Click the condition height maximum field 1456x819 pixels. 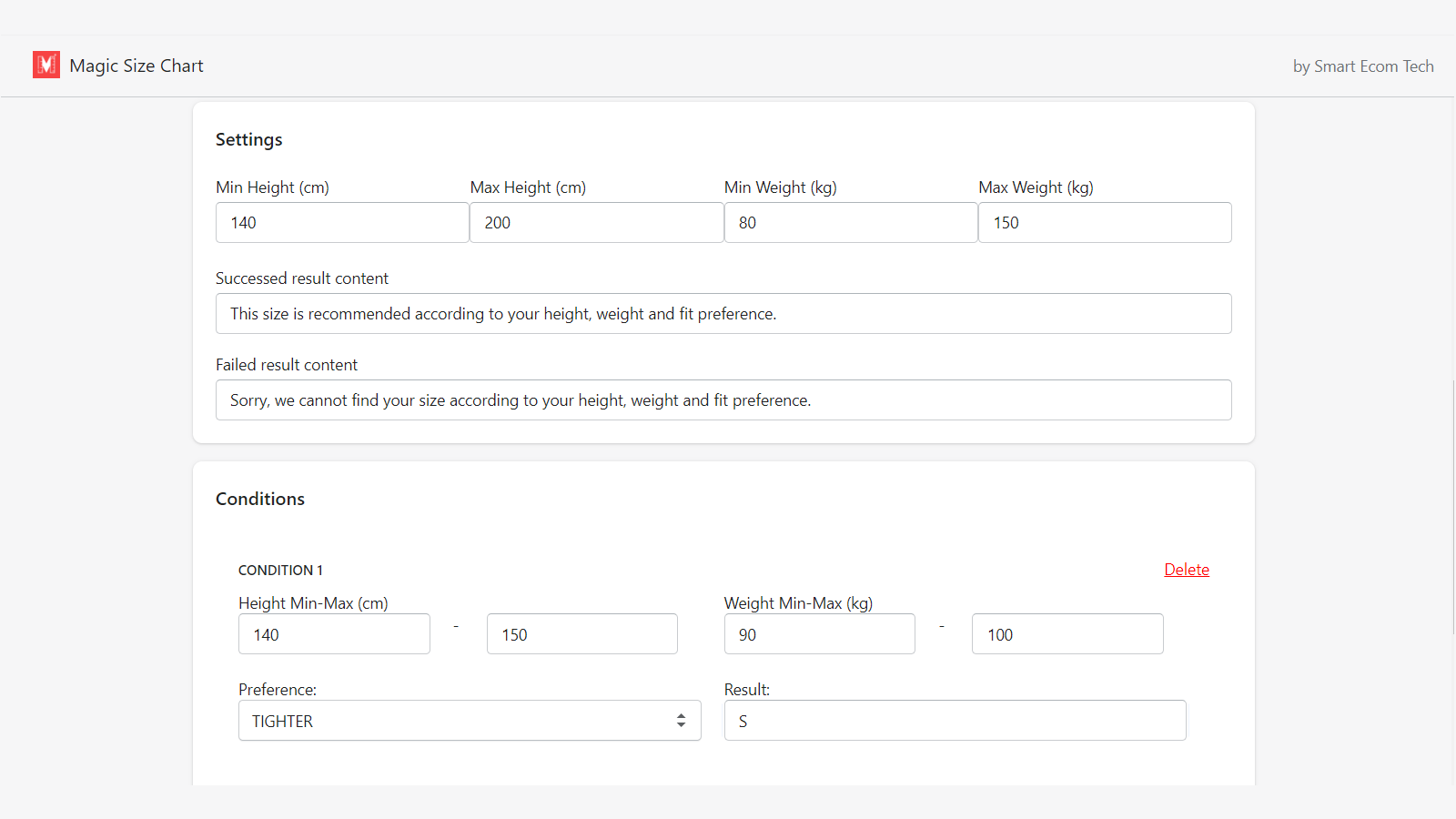pyautogui.click(x=581, y=634)
